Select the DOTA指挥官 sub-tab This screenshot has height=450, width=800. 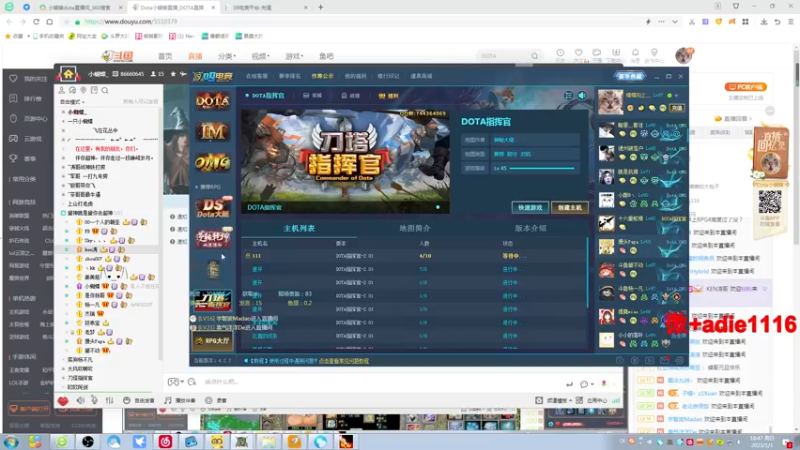(x=265, y=95)
